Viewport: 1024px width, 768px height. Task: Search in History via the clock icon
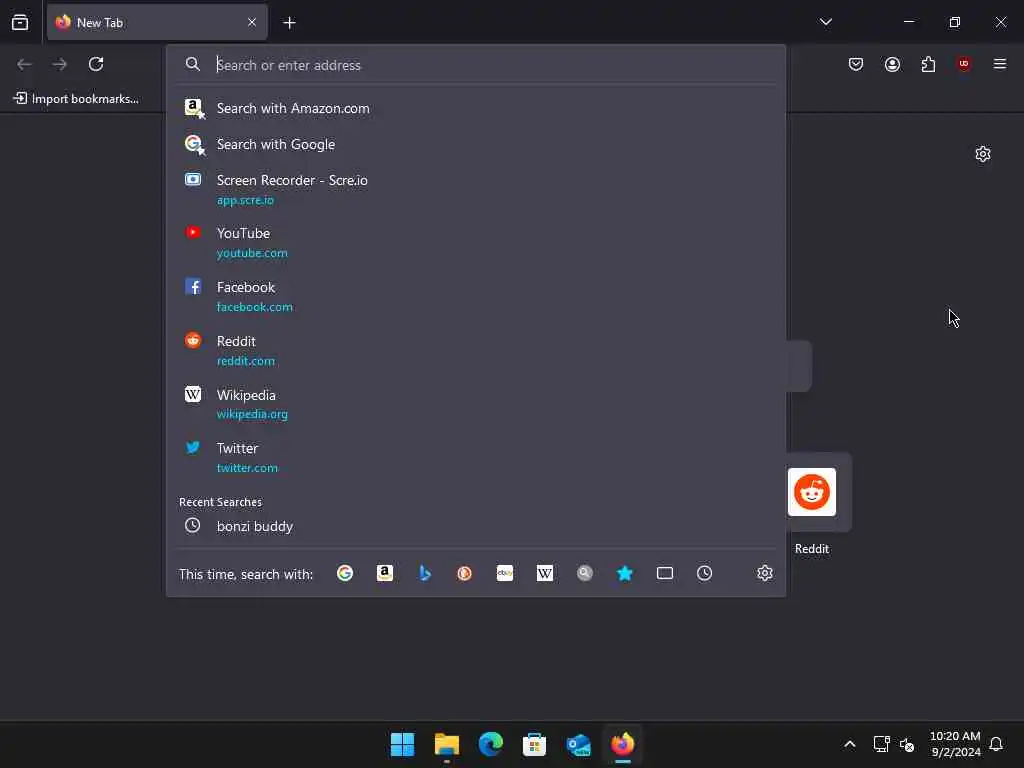(705, 573)
